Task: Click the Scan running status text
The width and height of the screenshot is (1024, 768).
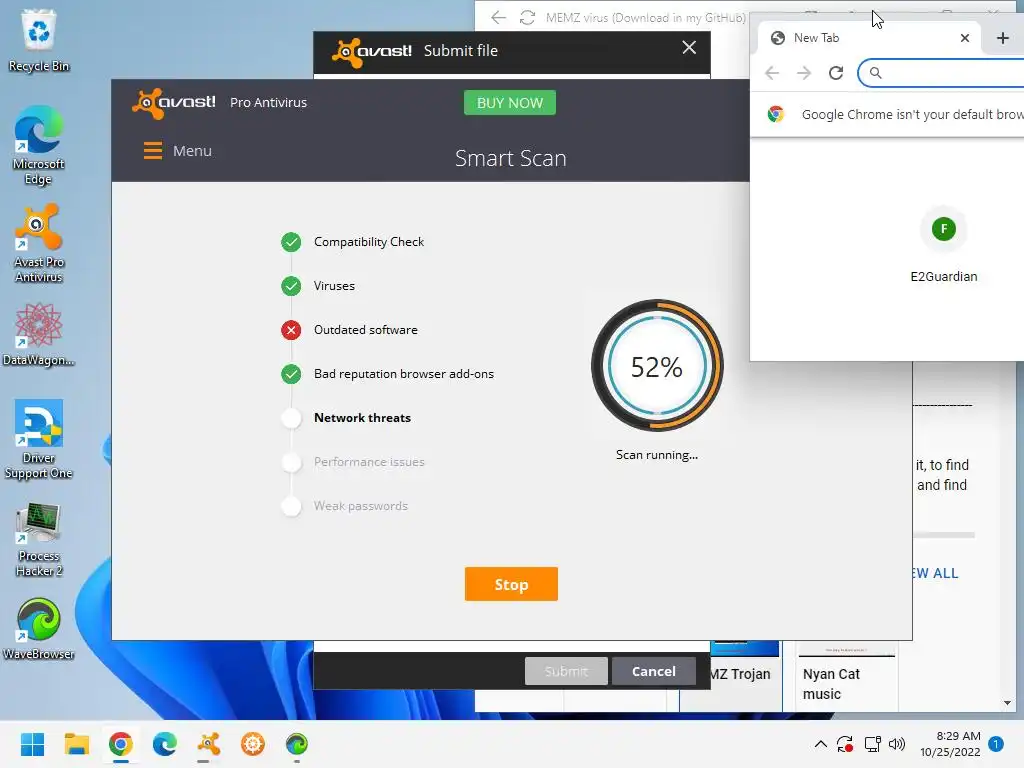Action: tap(657, 455)
